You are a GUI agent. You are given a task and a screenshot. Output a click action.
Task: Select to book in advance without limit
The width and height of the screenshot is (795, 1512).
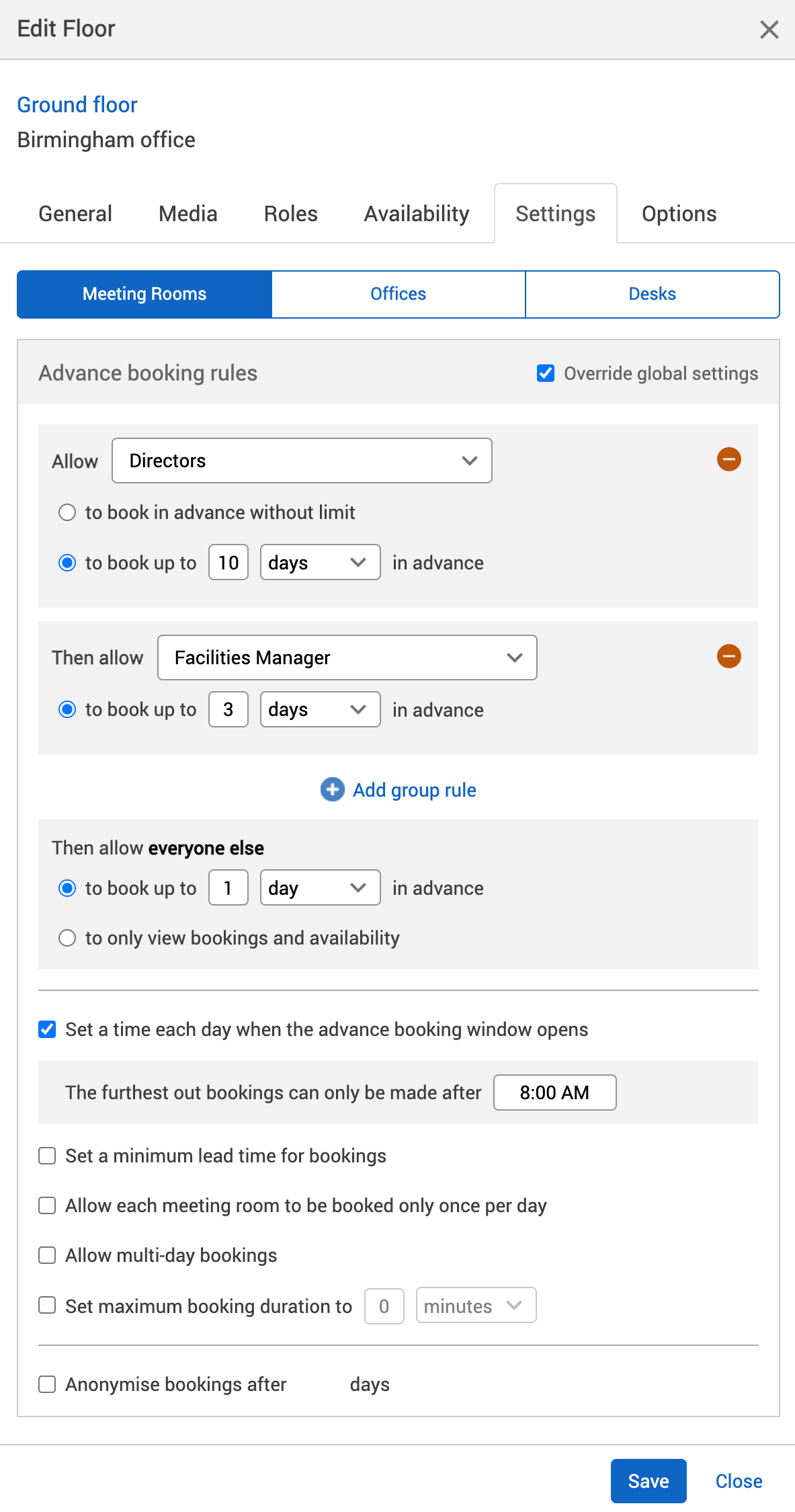[x=67, y=512]
